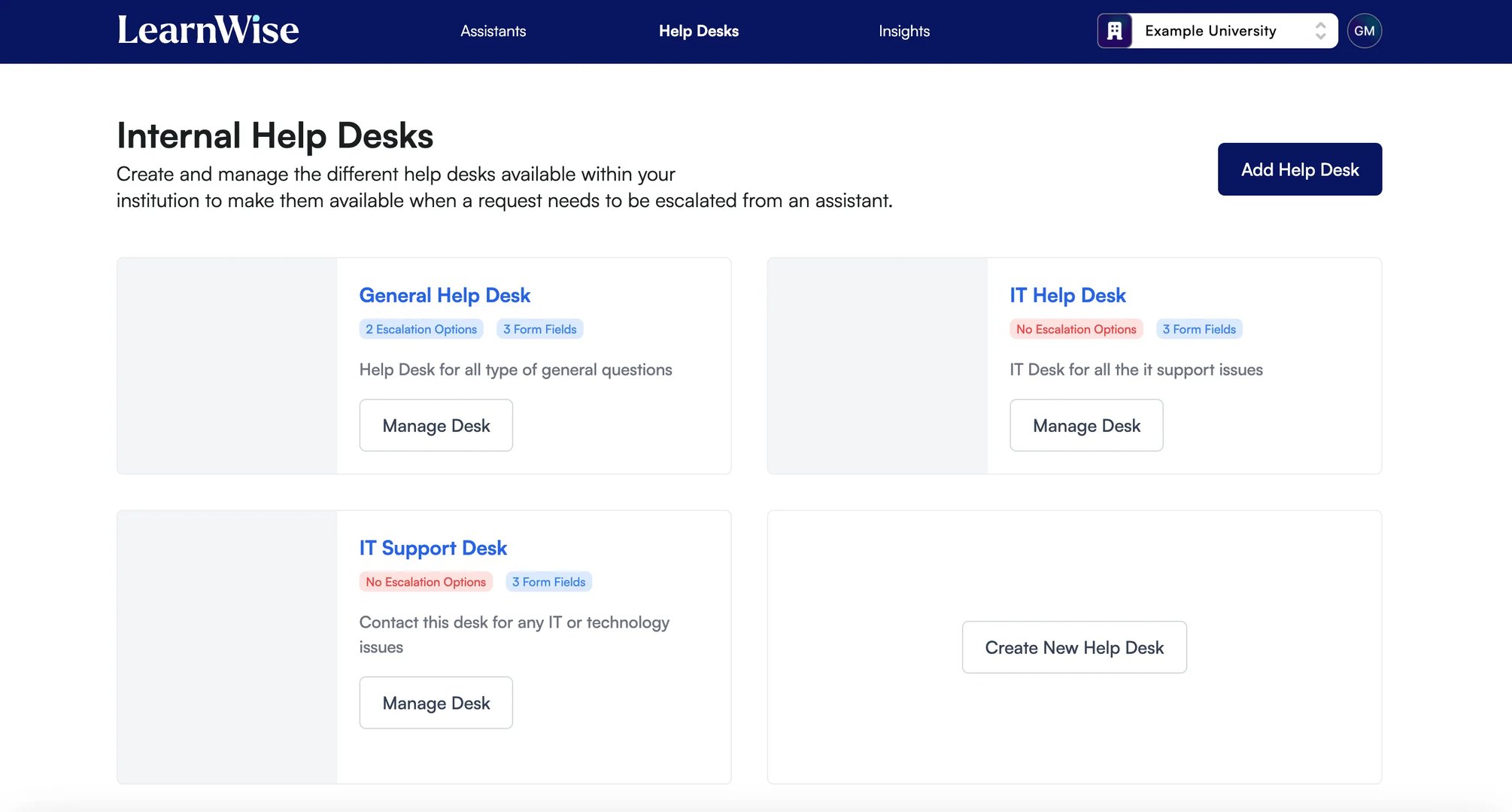Click No Escalation Options badge on IT Help Desk
Screen dimensions: 1512x812
1076,329
